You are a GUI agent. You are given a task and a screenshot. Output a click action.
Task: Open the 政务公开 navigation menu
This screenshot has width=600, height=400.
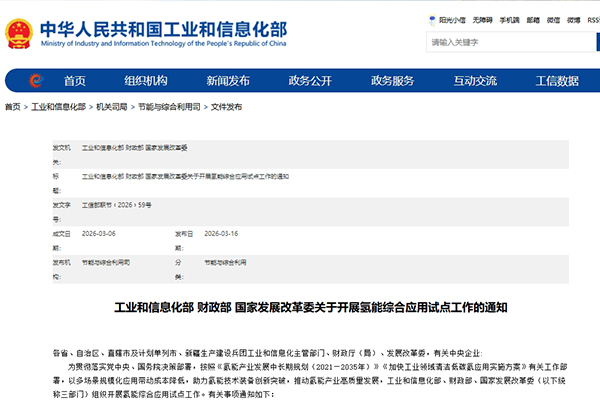pos(310,81)
